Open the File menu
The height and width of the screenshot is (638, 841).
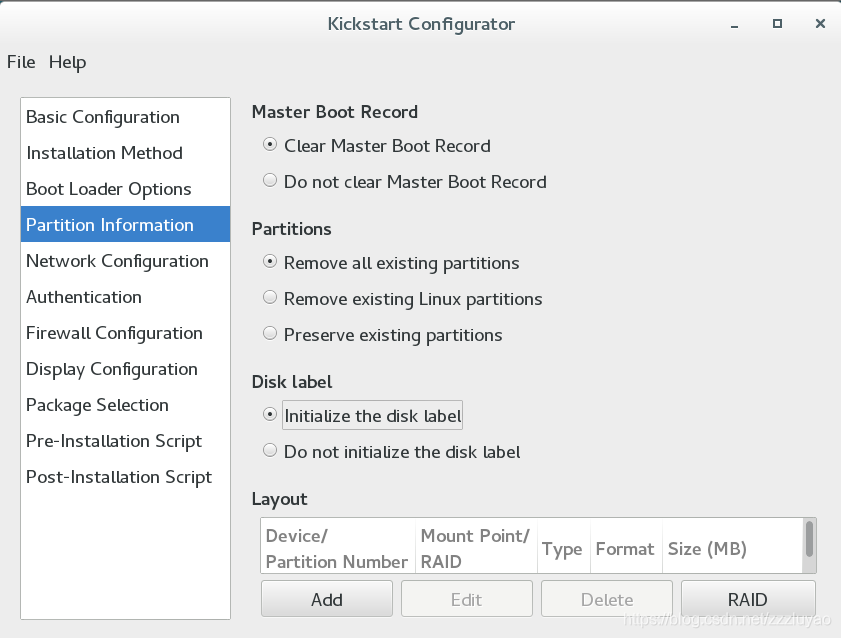(21, 62)
